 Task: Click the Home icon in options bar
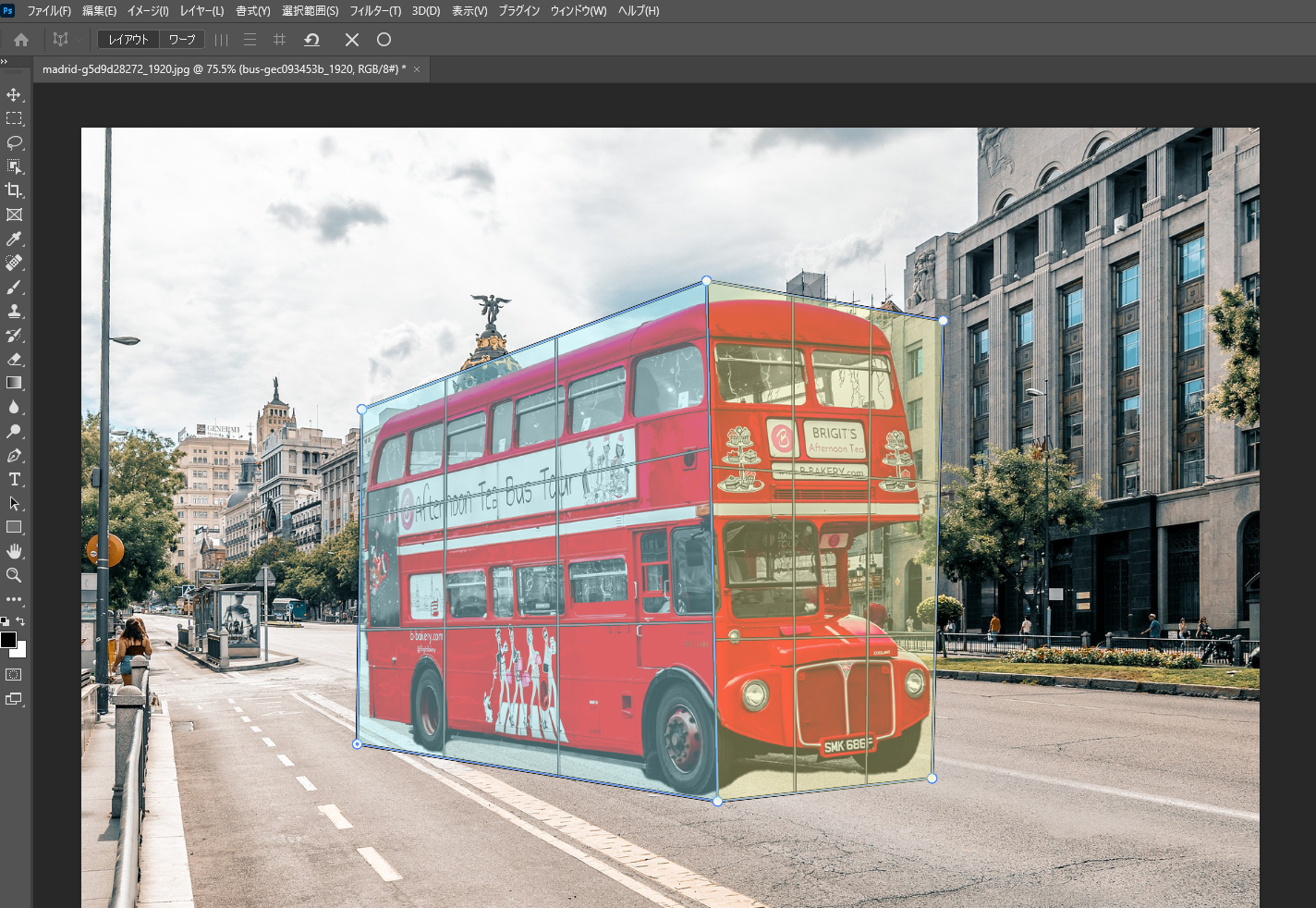point(21,40)
